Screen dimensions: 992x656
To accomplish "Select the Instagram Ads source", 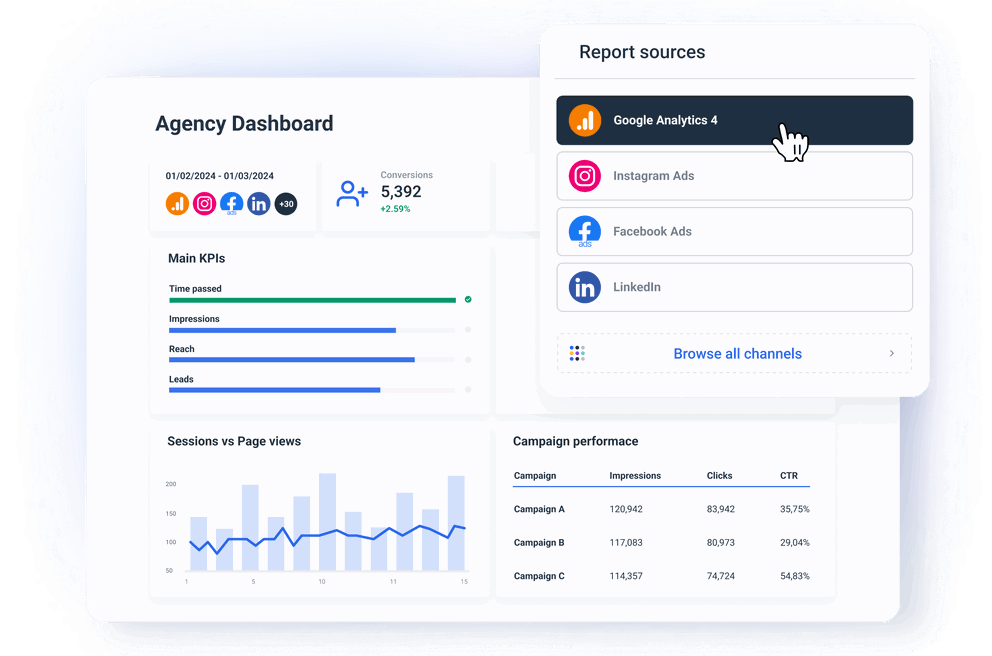I will point(735,176).
